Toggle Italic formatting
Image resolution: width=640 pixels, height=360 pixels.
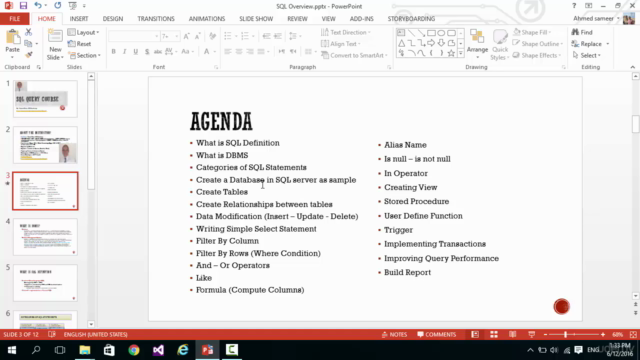(124, 51)
